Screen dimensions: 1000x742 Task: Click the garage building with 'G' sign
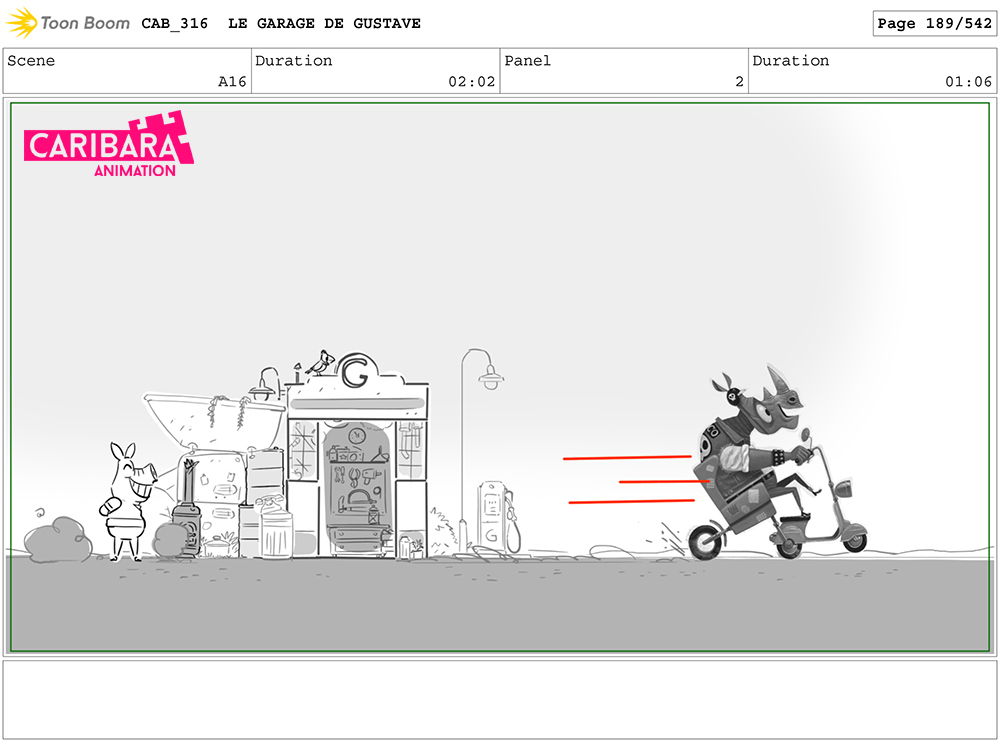pos(357,458)
